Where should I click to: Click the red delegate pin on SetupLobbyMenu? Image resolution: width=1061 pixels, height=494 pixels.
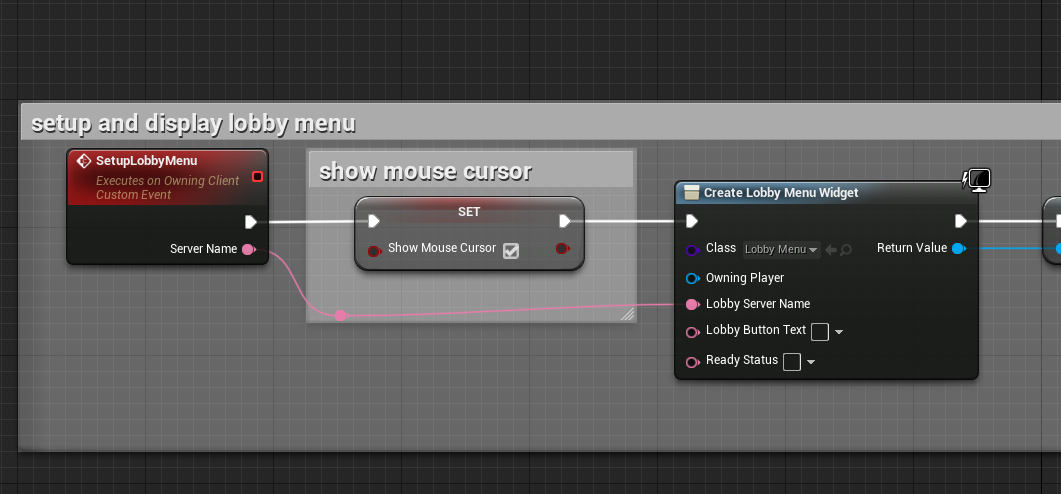tap(257, 177)
